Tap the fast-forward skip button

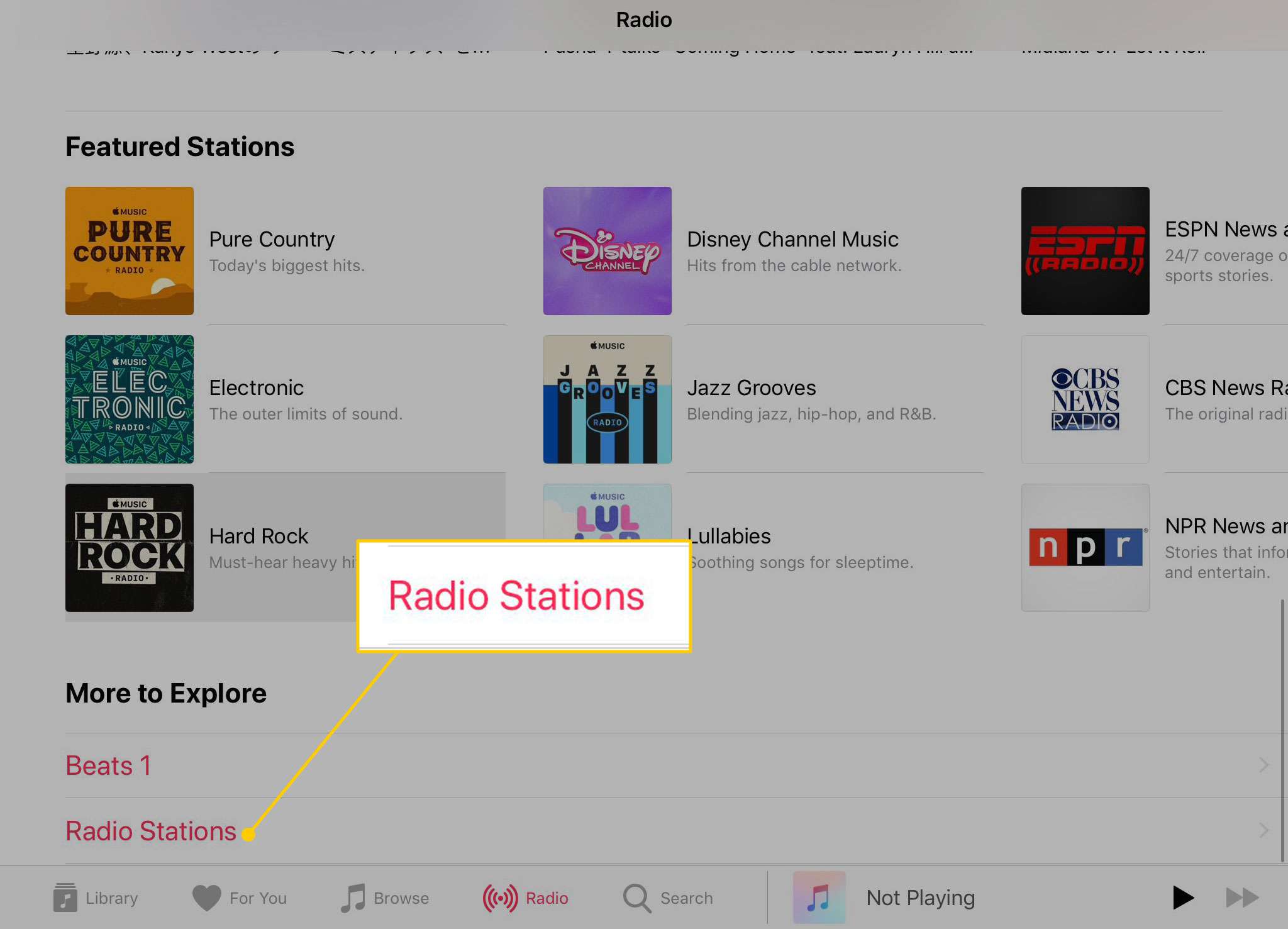tap(1242, 898)
